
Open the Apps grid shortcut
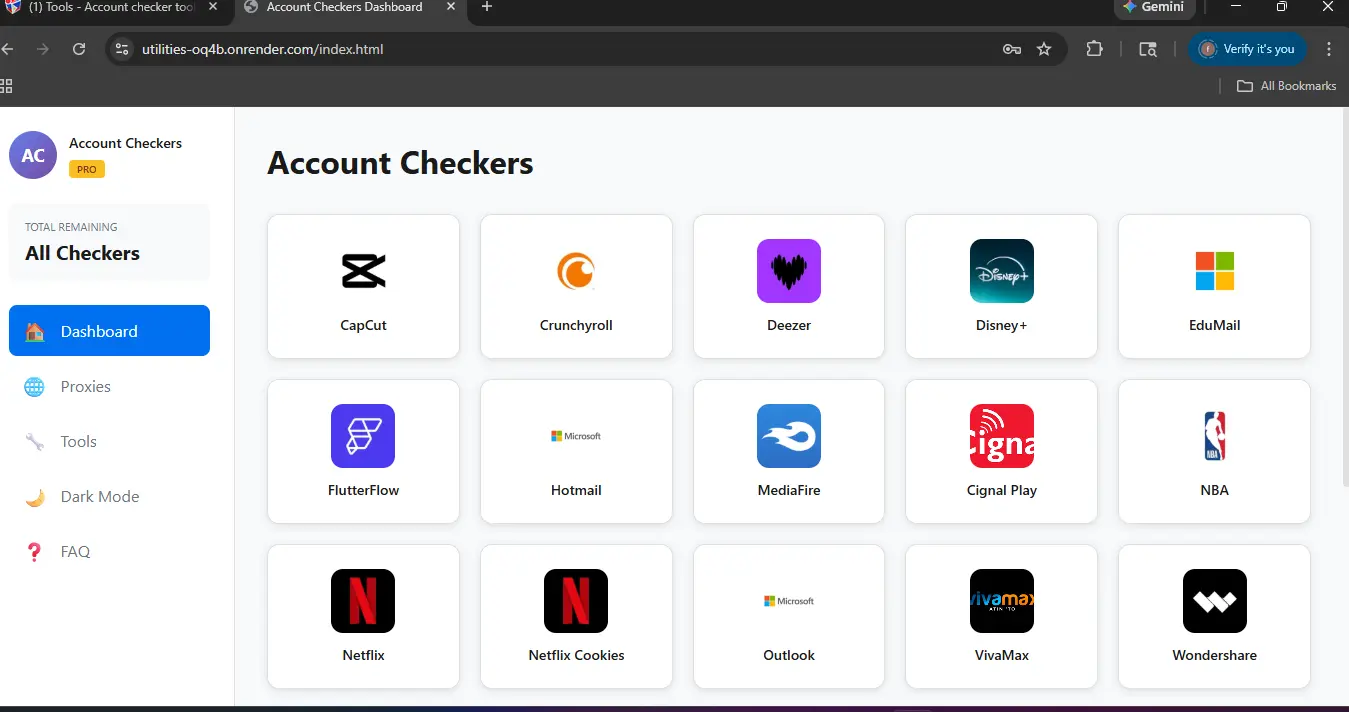(x=6, y=86)
